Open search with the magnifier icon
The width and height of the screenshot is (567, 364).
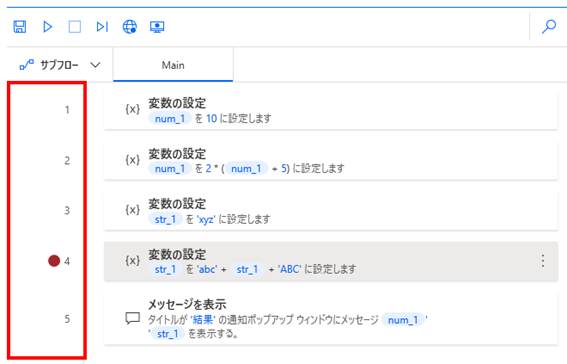(549, 26)
